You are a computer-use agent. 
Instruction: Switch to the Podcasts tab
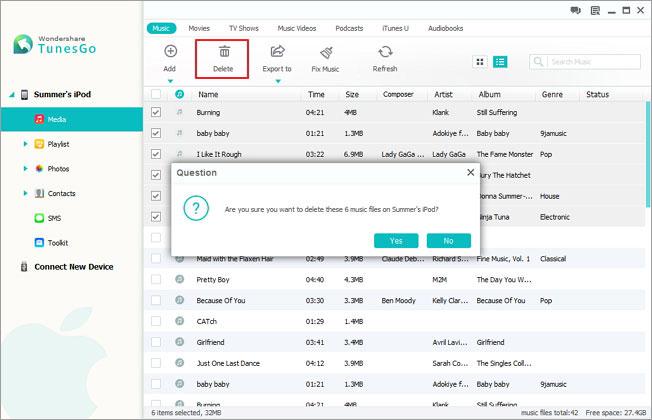pyautogui.click(x=349, y=28)
